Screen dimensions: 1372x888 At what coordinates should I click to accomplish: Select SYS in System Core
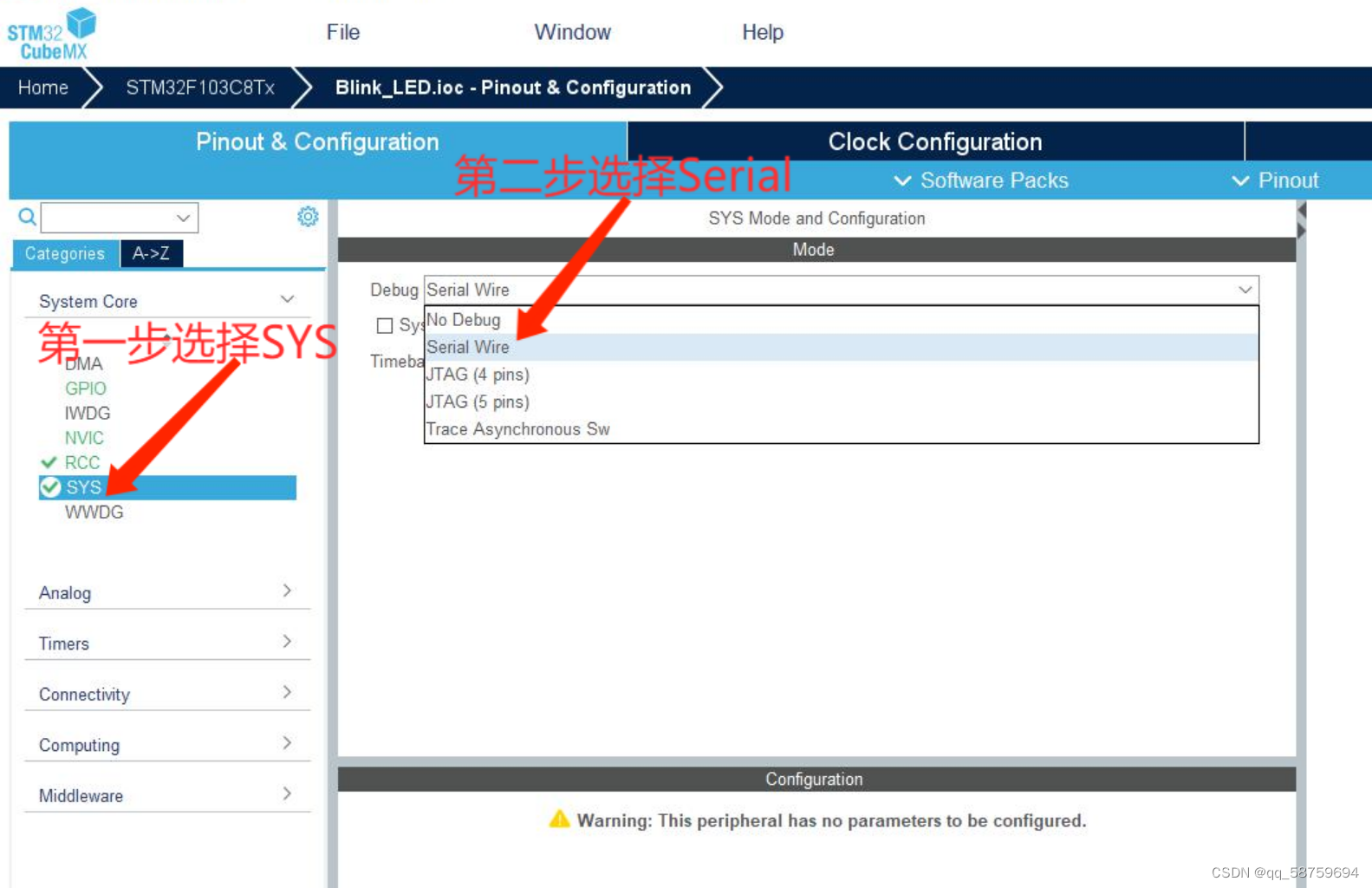tap(167, 487)
